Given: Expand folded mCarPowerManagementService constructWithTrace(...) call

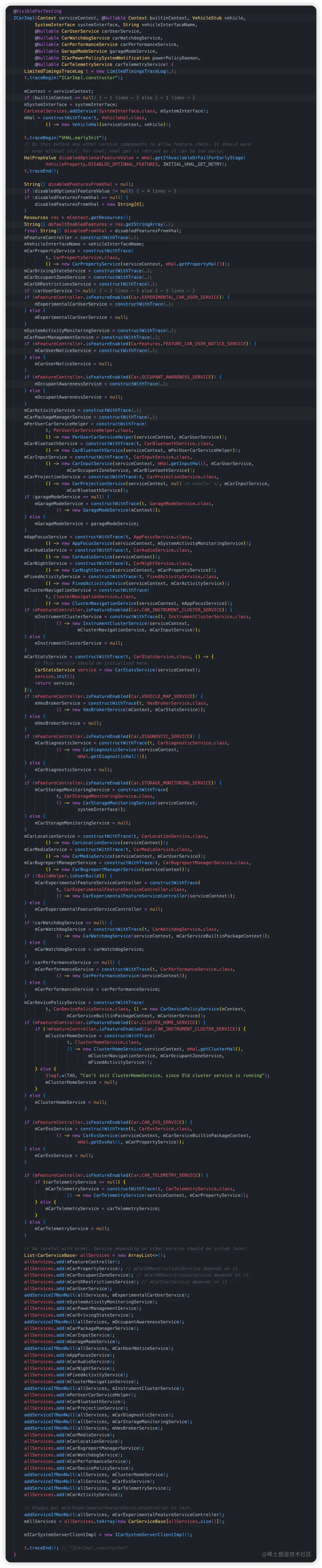Looking at the screenshot, I should [154, 337].
